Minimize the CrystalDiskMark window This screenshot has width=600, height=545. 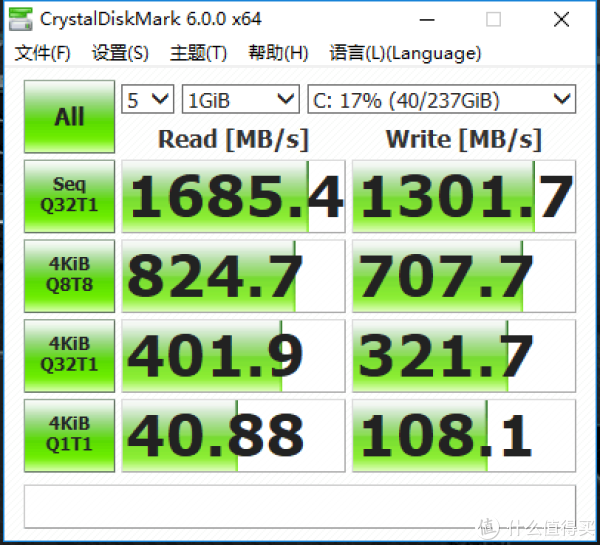(427, 19)
